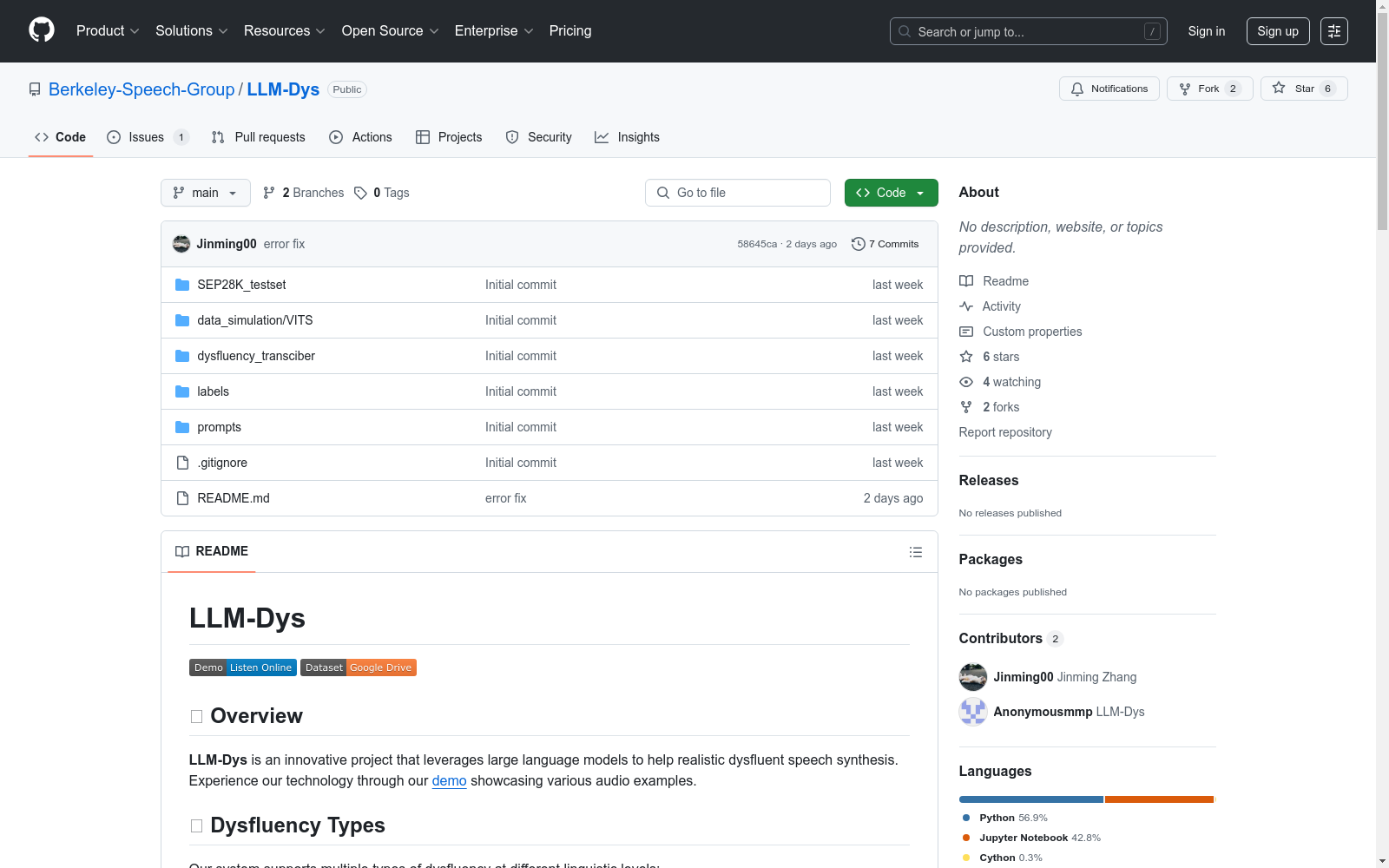Image resolution: width=1389 pixels, height=868 pixels.
Task: Click the Jupyter Notebook language bar segment
Action: point(1159,799)
